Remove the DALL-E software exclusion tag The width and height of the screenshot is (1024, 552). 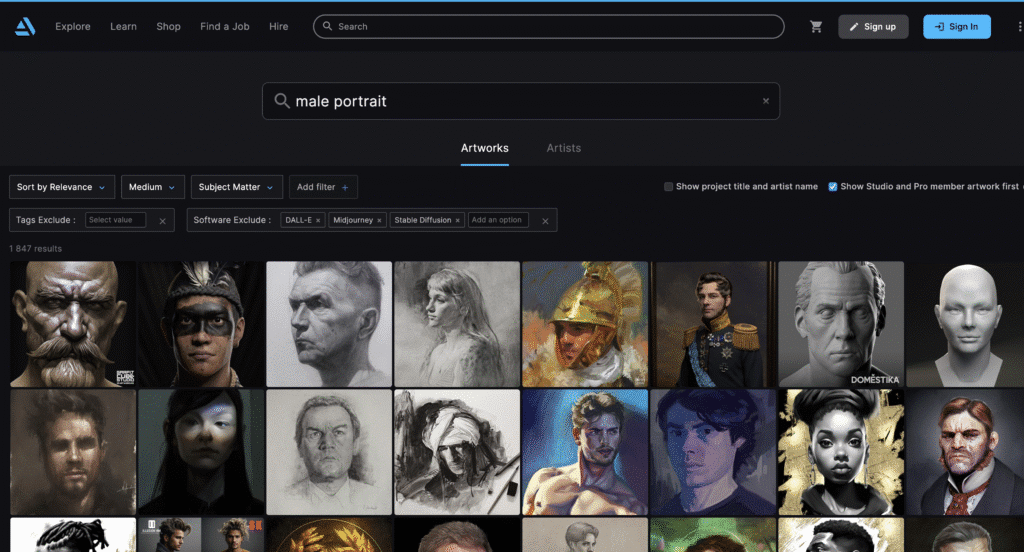[x=318, y=220]
